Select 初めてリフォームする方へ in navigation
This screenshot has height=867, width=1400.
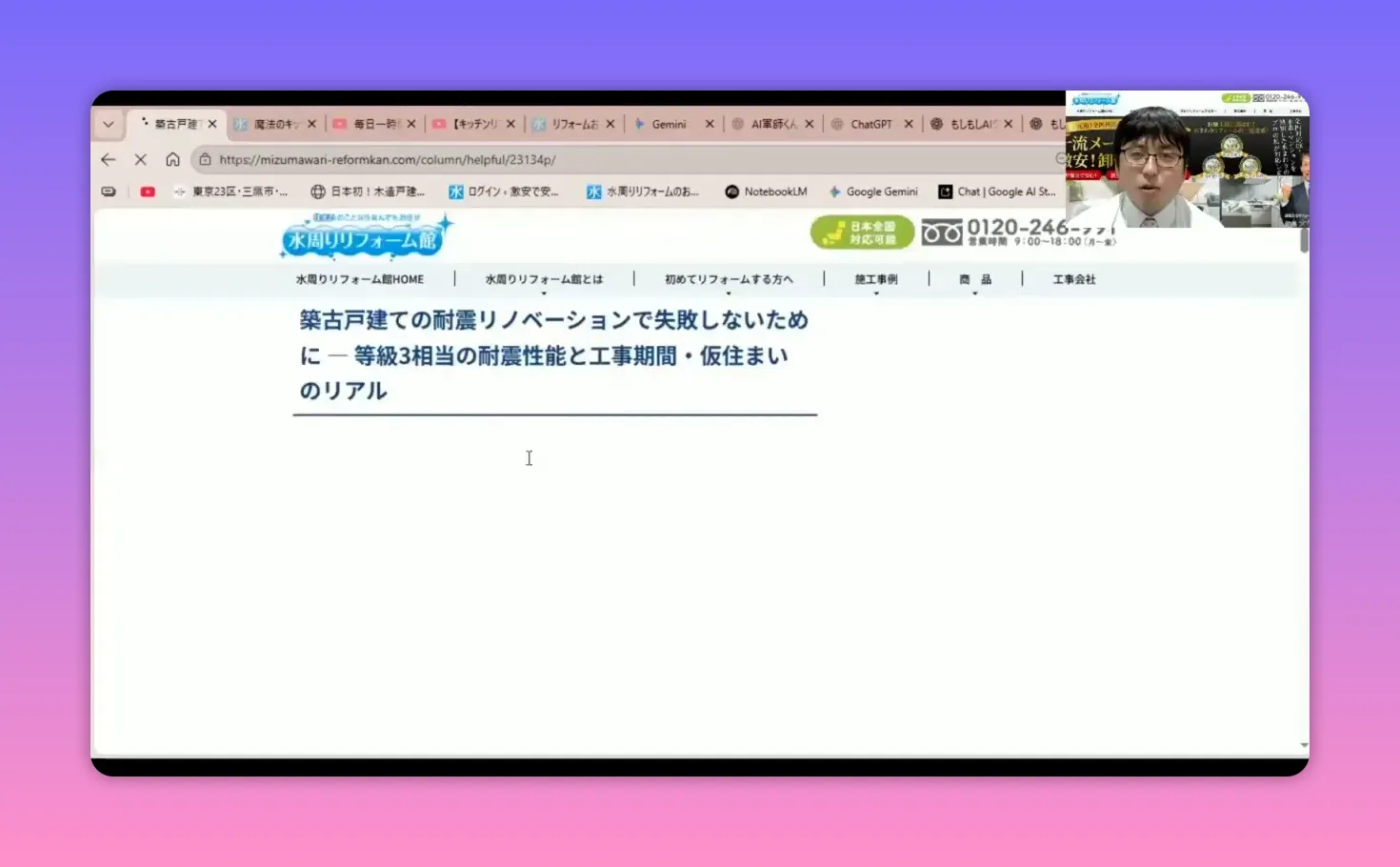coord(728,279)
